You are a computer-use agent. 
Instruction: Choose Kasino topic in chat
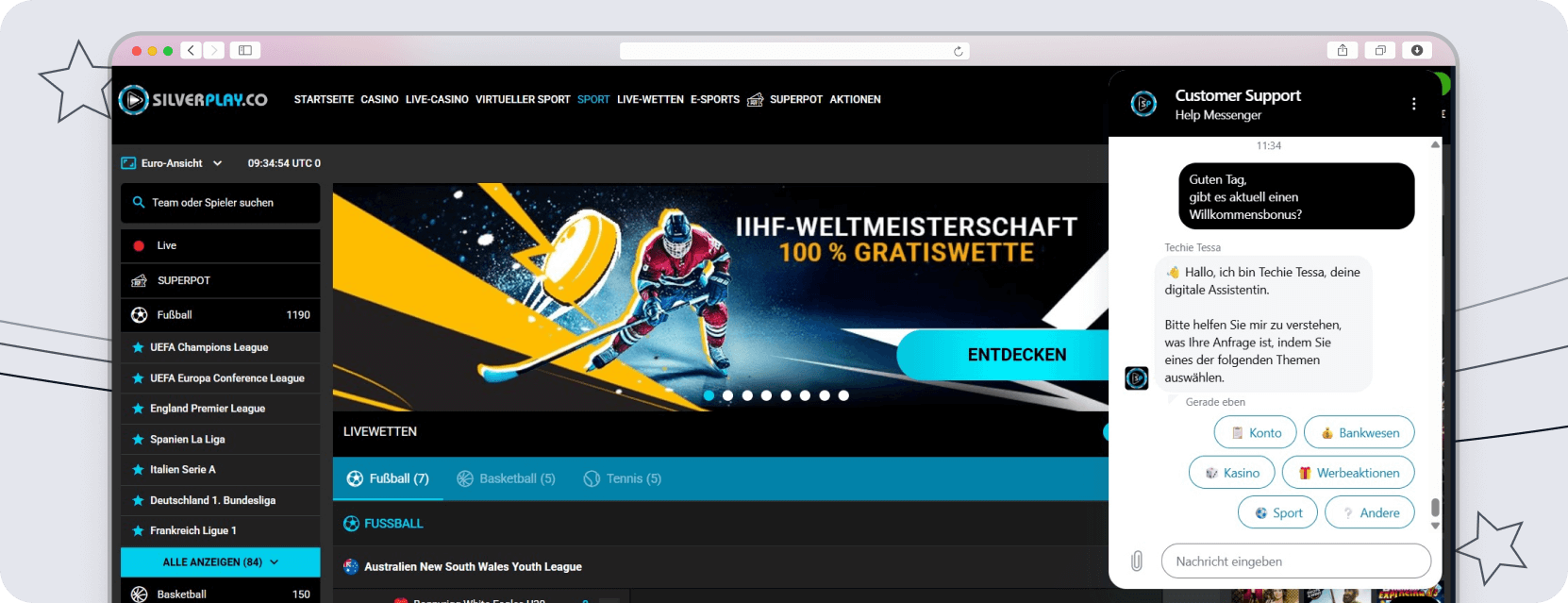coord(1232,473)
